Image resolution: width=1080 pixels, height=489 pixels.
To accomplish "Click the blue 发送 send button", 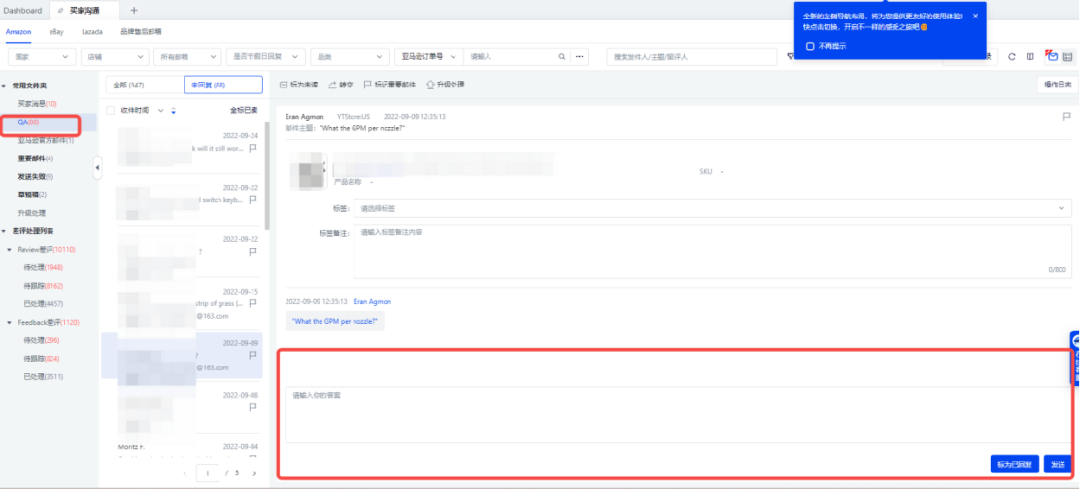I will pos(1057,464).
